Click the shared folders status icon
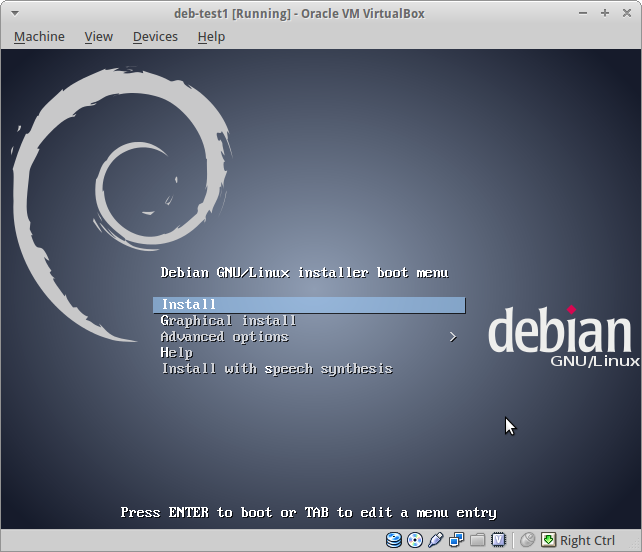 pyautogui.click(x=477, y=540)
